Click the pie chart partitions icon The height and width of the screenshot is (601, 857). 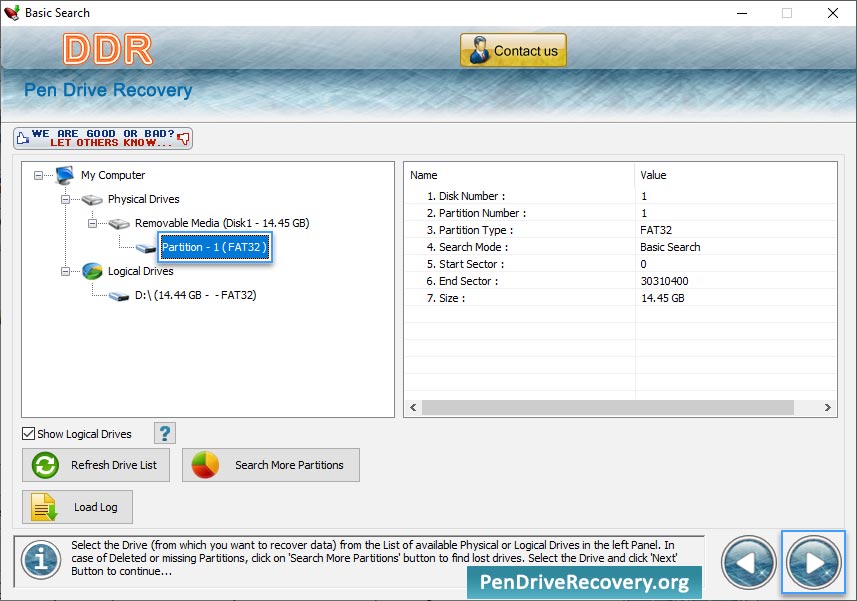pos(205,465)
